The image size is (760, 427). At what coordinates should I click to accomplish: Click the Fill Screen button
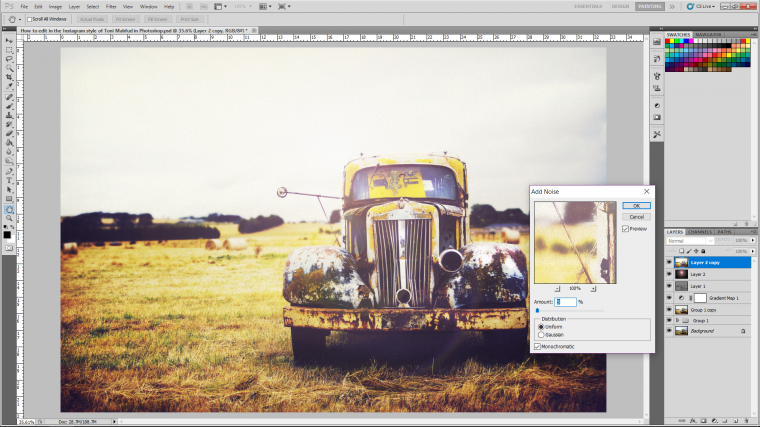[157, 19]
